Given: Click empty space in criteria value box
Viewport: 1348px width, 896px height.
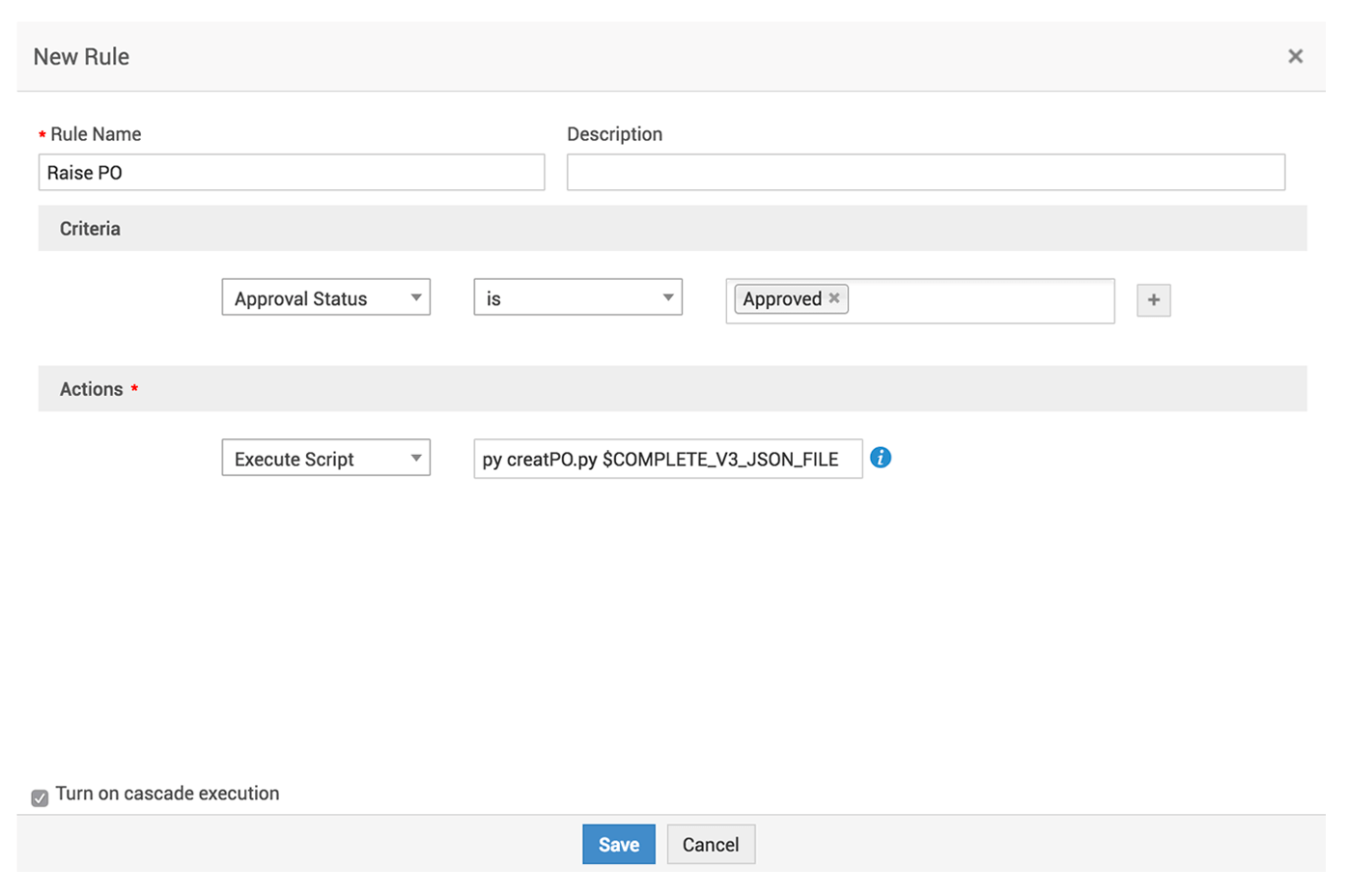Looking at the screenshot, I should 980,300.
